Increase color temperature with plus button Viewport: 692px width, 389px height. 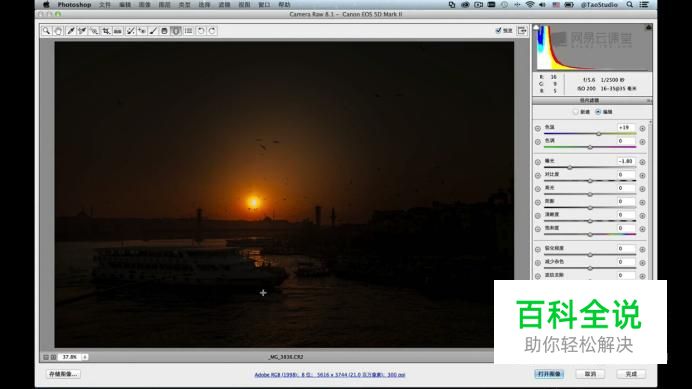tap(642, 128)
